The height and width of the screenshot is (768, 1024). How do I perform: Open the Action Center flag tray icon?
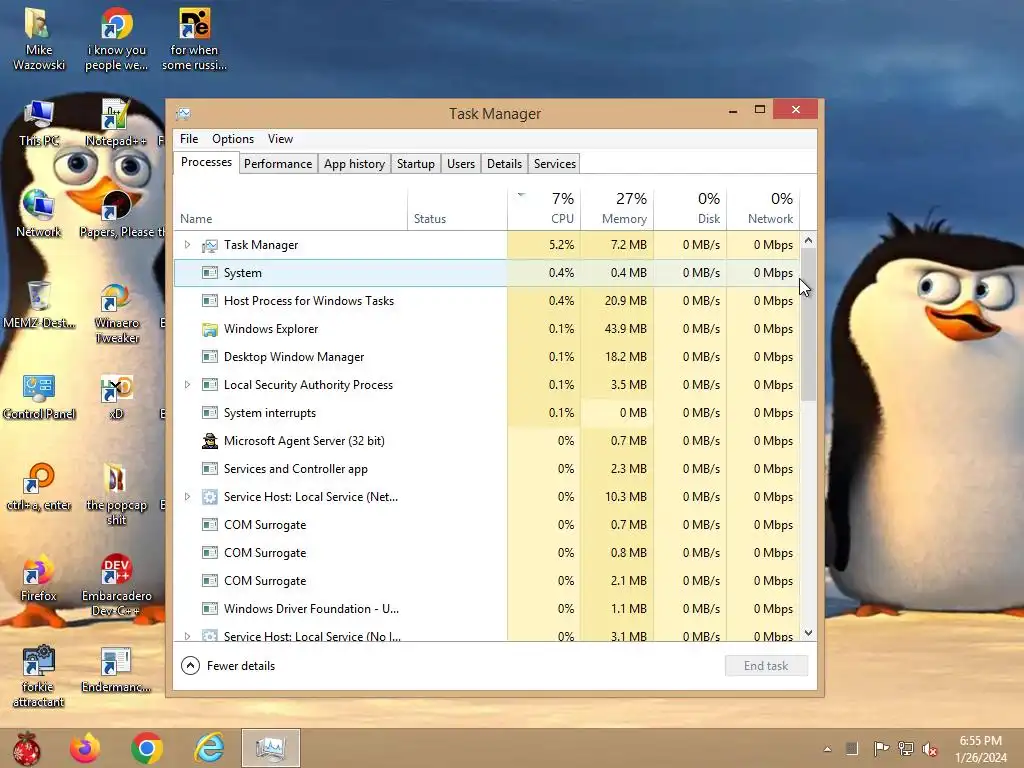pos(881,749)
